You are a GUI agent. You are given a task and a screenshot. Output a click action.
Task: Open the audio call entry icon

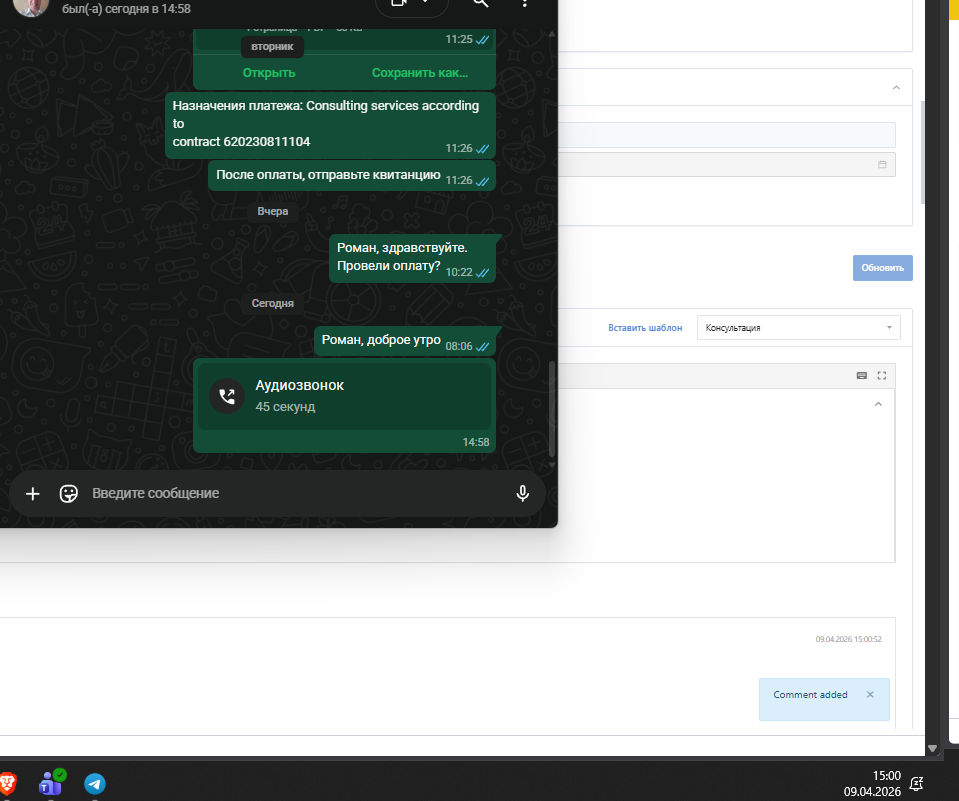click(227, 396)
